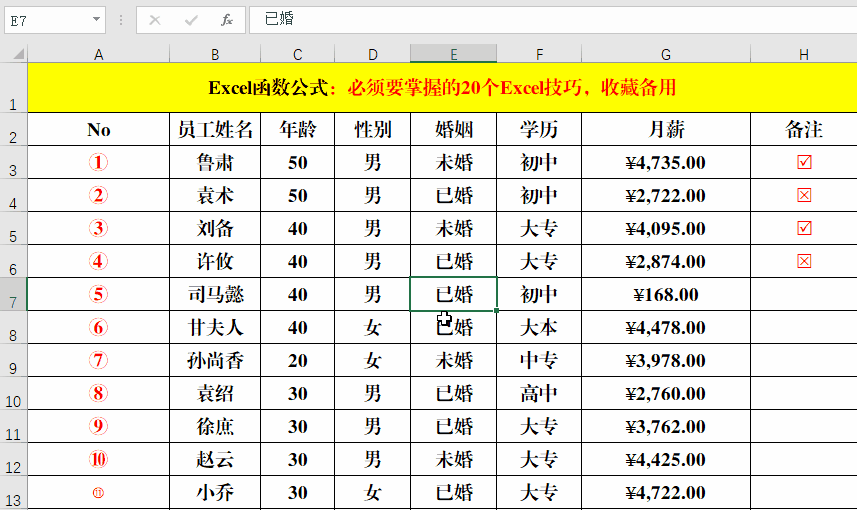Click the name cell 孙尚香
The image size is (857, 510).
215,360
